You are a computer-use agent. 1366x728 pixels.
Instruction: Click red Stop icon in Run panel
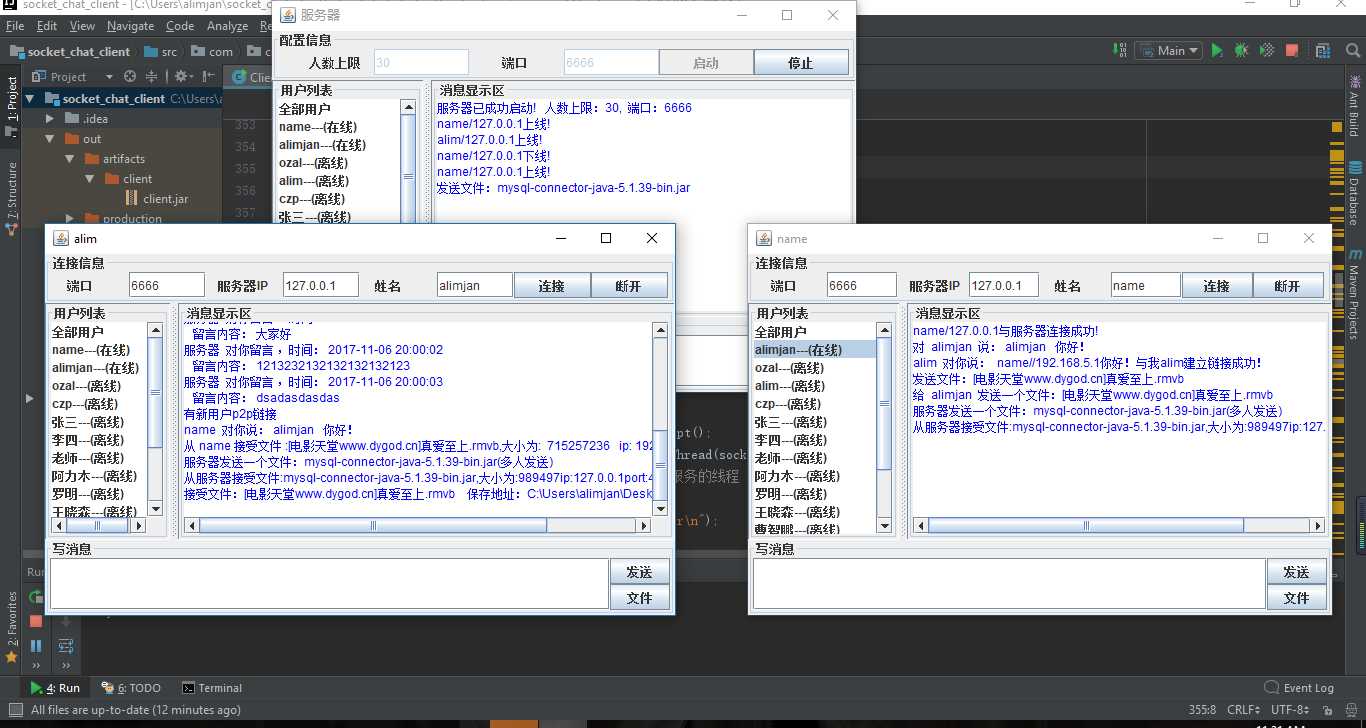point(36,621)
